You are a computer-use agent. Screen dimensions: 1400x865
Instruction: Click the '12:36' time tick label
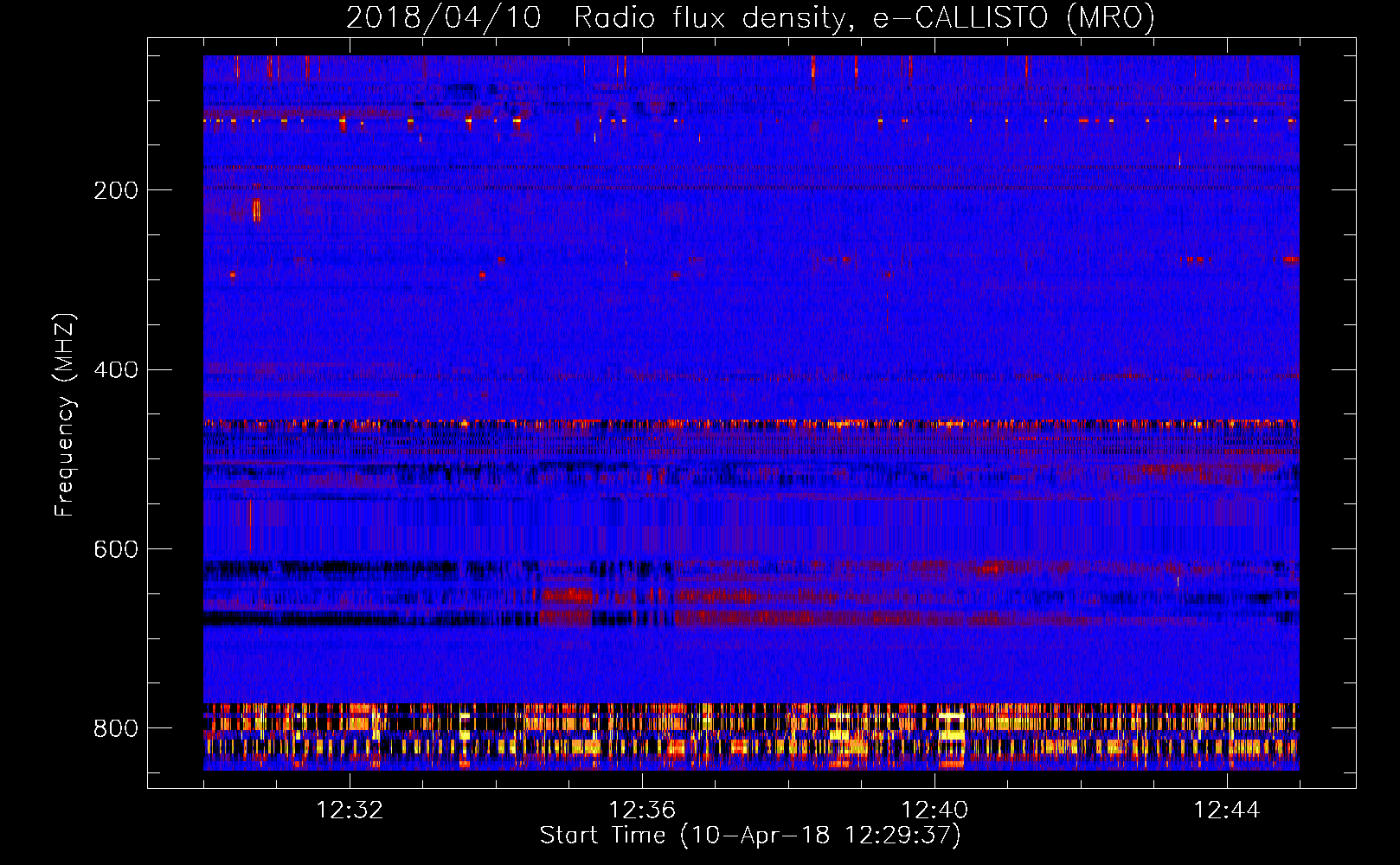[x=642, y=811]
